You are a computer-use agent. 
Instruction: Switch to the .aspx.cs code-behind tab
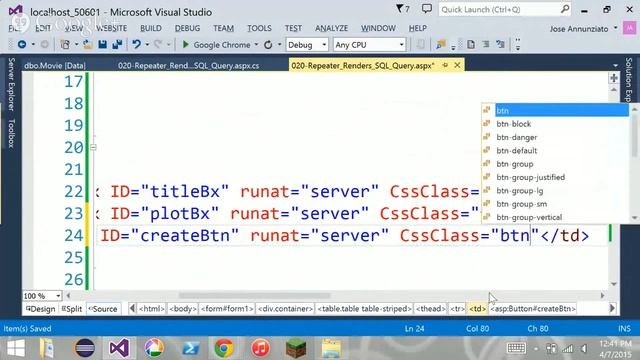189,65
